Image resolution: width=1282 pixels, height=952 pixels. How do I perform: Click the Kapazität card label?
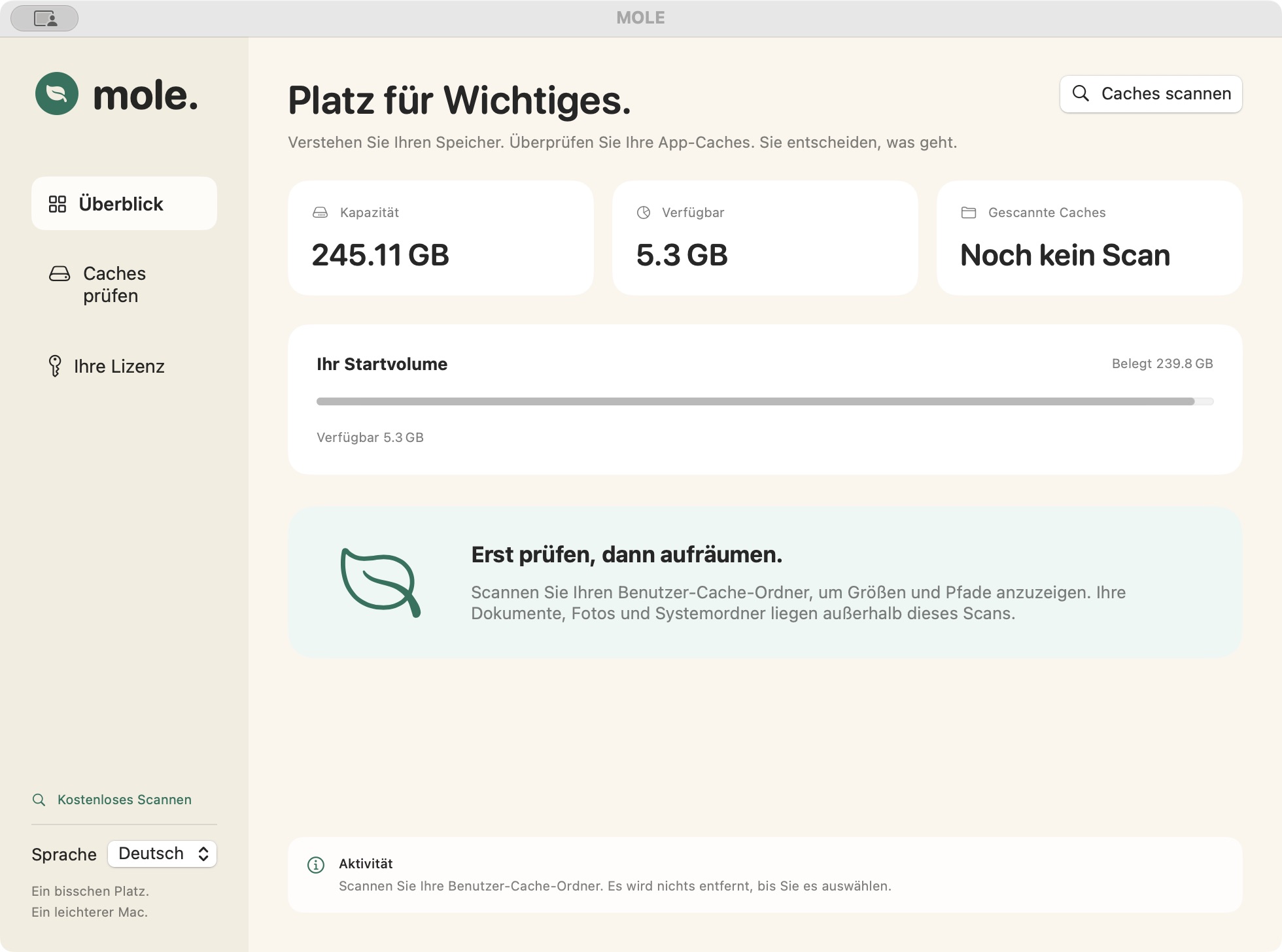tap(370, 212)
